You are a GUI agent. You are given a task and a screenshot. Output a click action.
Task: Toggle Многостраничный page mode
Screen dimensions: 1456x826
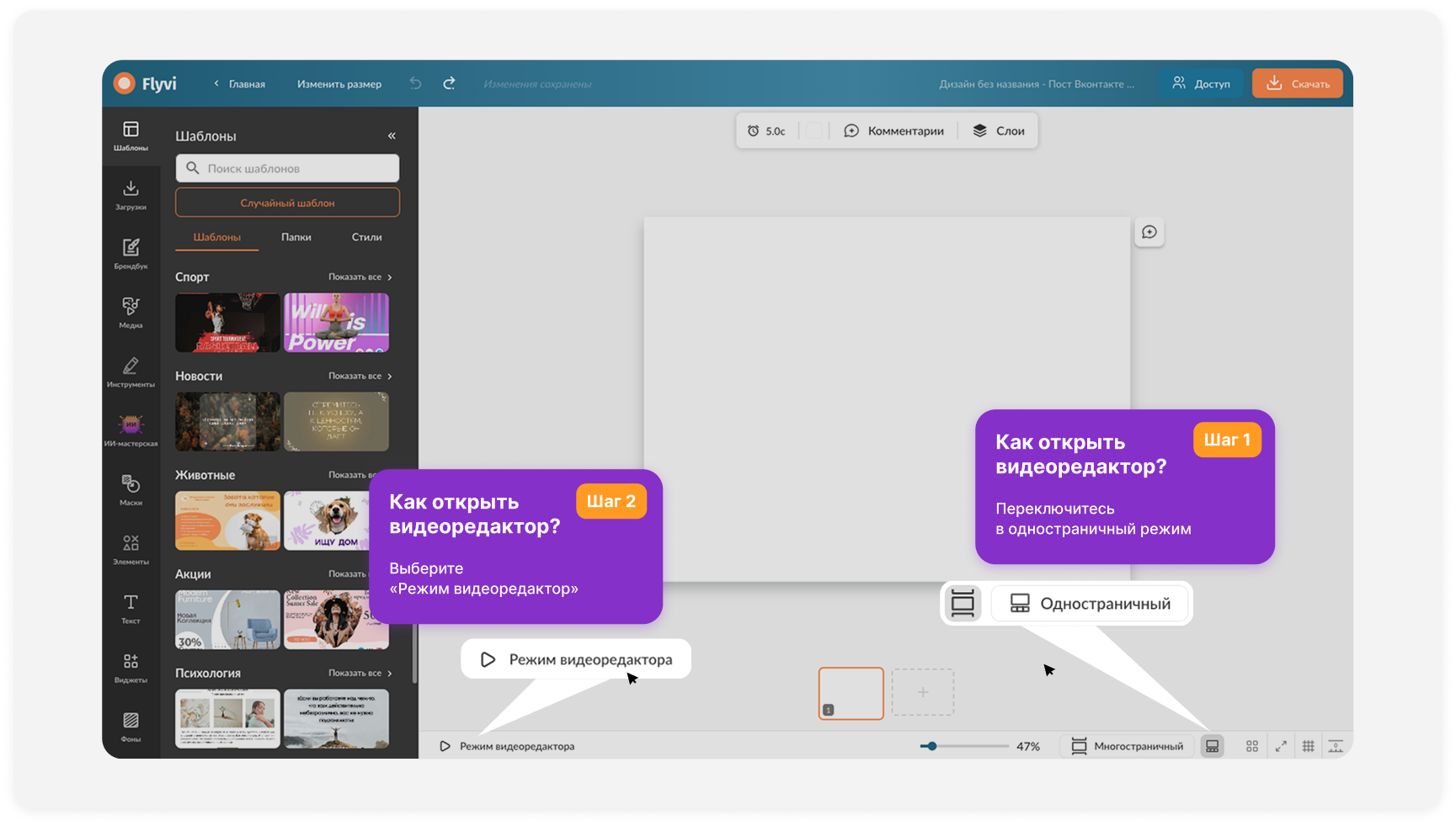[1128, 746]
